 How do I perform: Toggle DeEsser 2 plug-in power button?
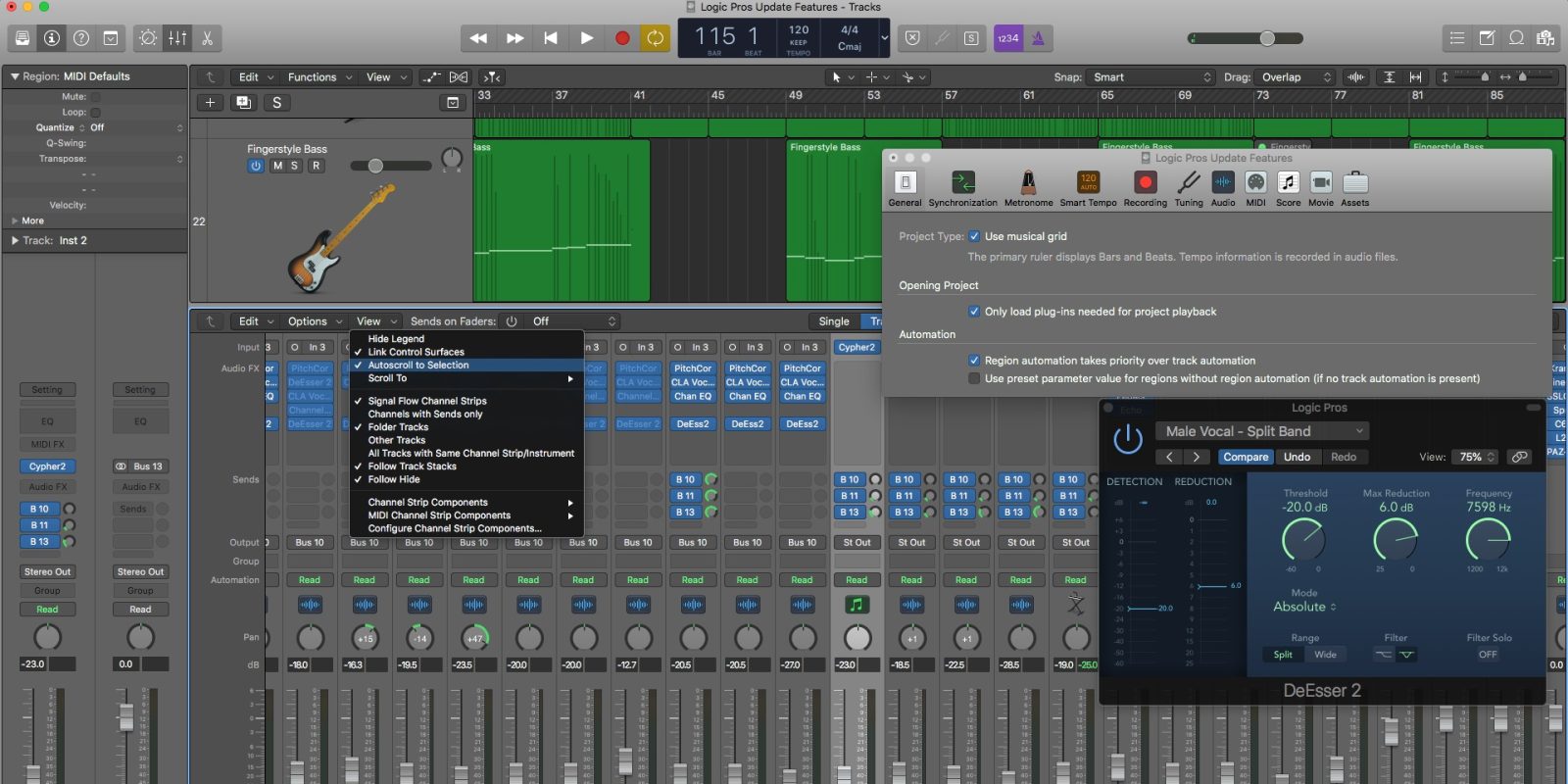tap(1128, 439)
